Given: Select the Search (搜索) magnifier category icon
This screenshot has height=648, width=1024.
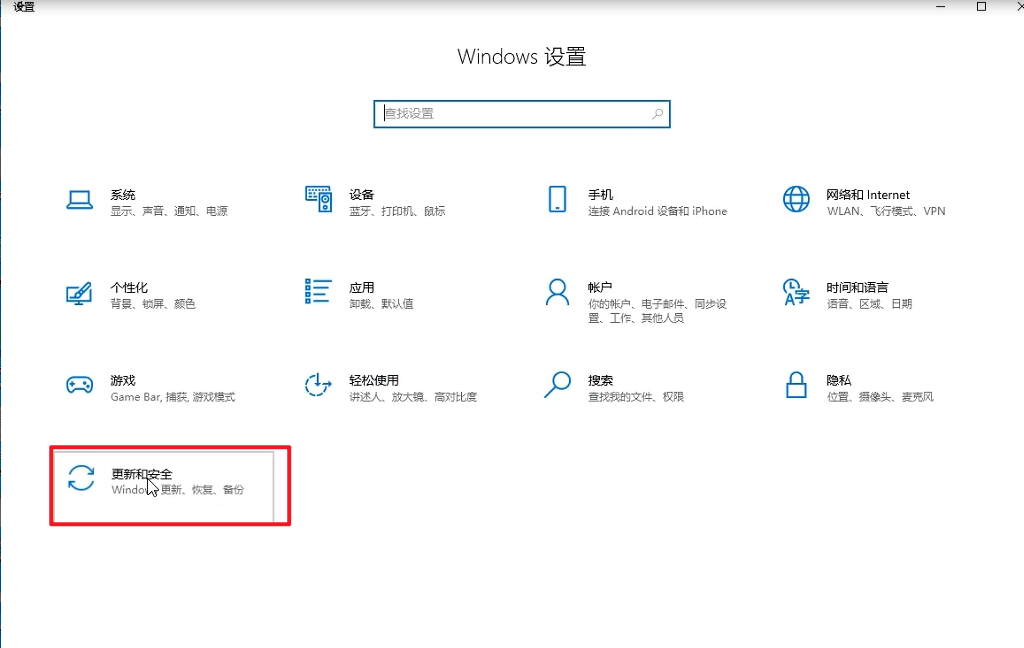Looking at the screenshot, I should [557, 385].
